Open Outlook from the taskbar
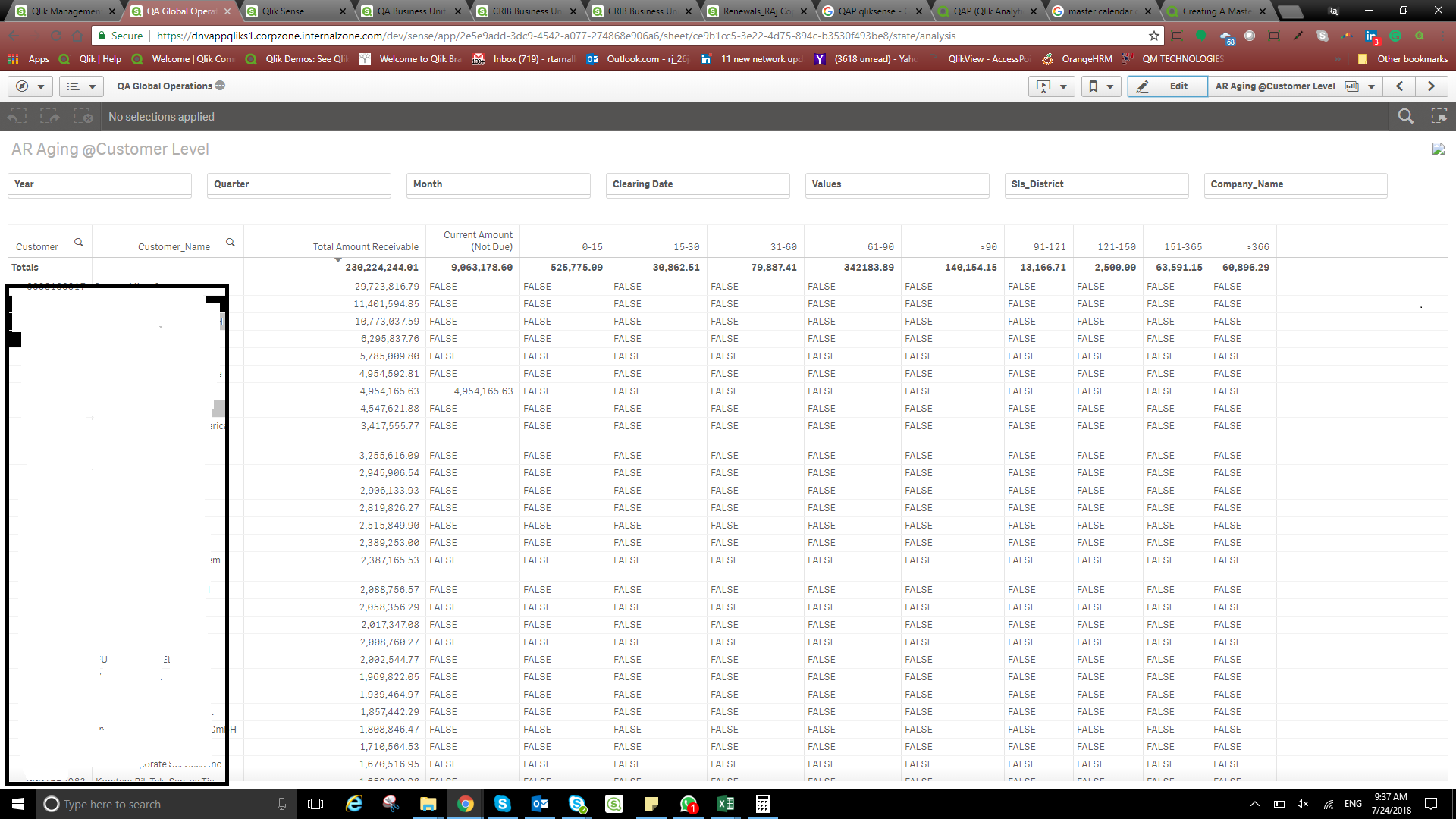The width and height of the screenshot is (1456, 819). [x=540, y=804]
